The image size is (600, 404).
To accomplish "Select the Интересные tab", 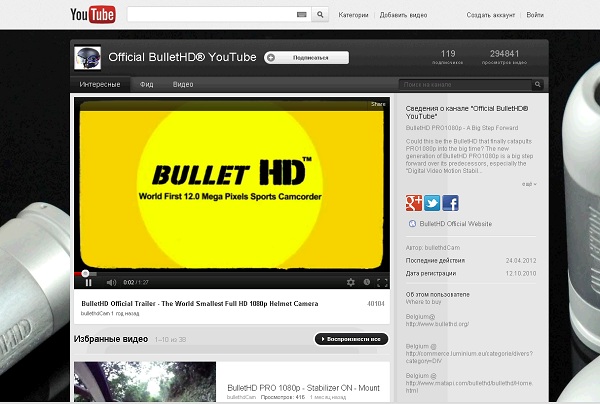I will [x=100, y=84].
